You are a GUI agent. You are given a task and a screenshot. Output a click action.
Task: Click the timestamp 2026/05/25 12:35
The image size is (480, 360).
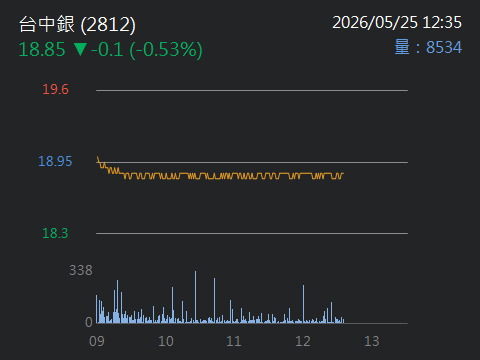click(397, 23)
